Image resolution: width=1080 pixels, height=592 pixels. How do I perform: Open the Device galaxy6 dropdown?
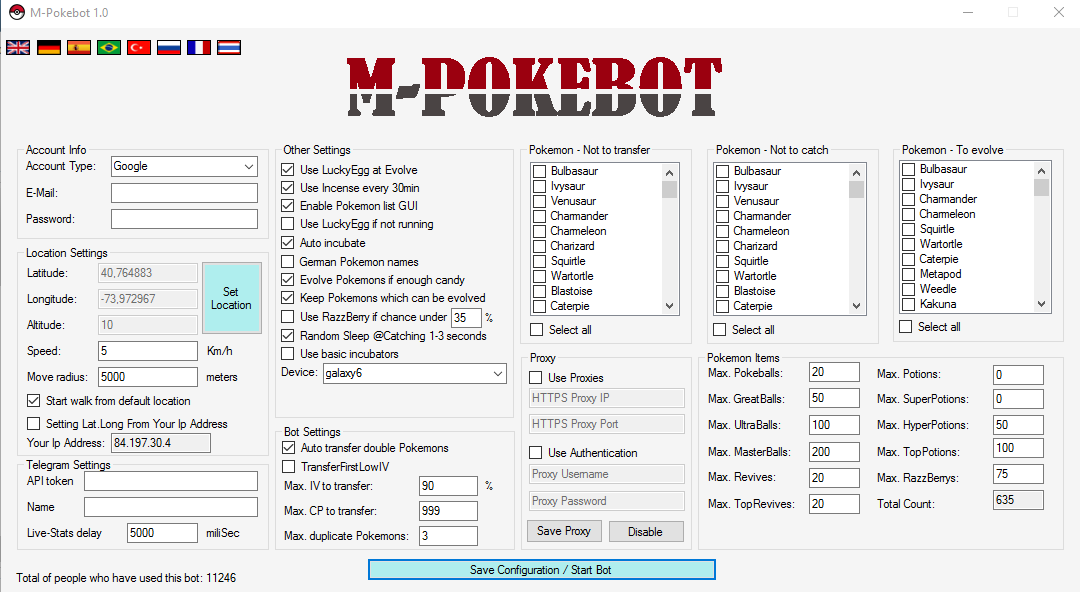[415, 374]
